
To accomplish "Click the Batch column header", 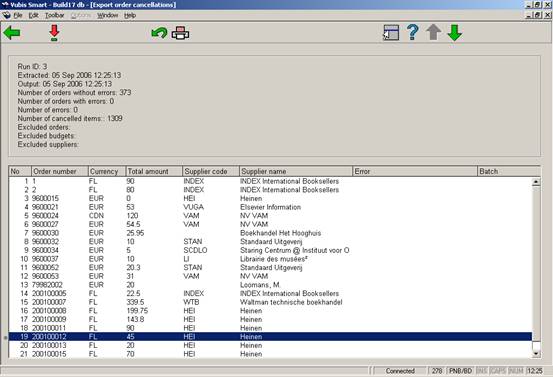I will click(x=509, y=171).
